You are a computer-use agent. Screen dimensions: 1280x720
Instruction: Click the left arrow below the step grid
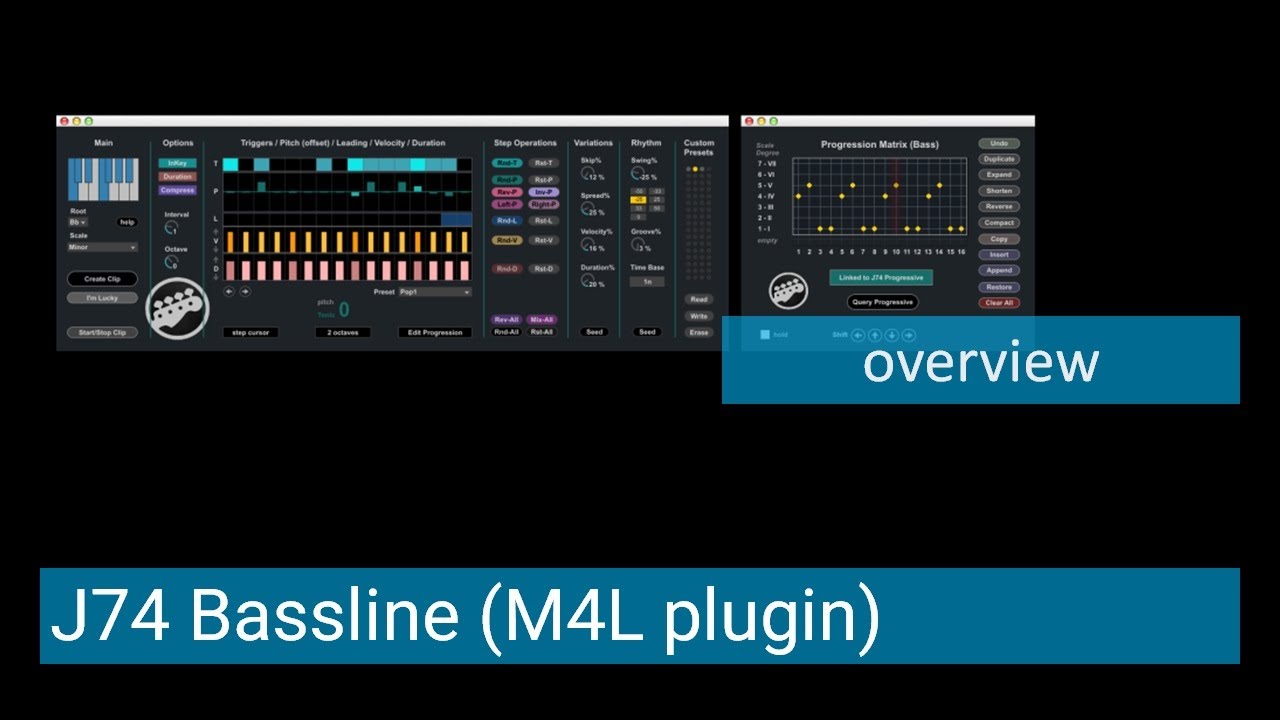229,291
